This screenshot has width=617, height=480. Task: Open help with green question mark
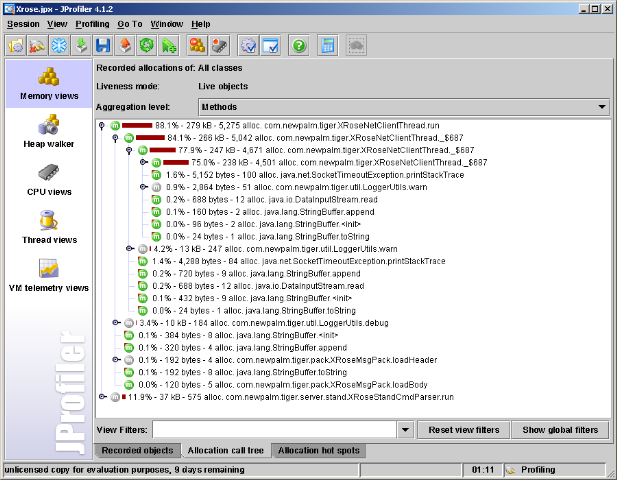click(x=299, y=46)
